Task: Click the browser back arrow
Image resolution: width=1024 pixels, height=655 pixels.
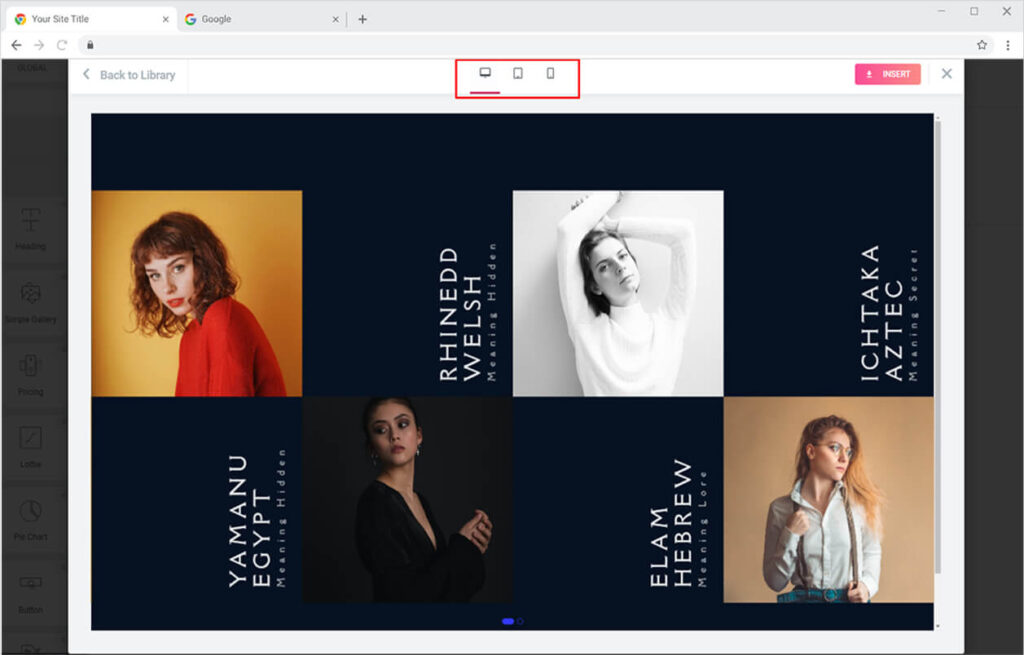Action: [x=16, y=45]
